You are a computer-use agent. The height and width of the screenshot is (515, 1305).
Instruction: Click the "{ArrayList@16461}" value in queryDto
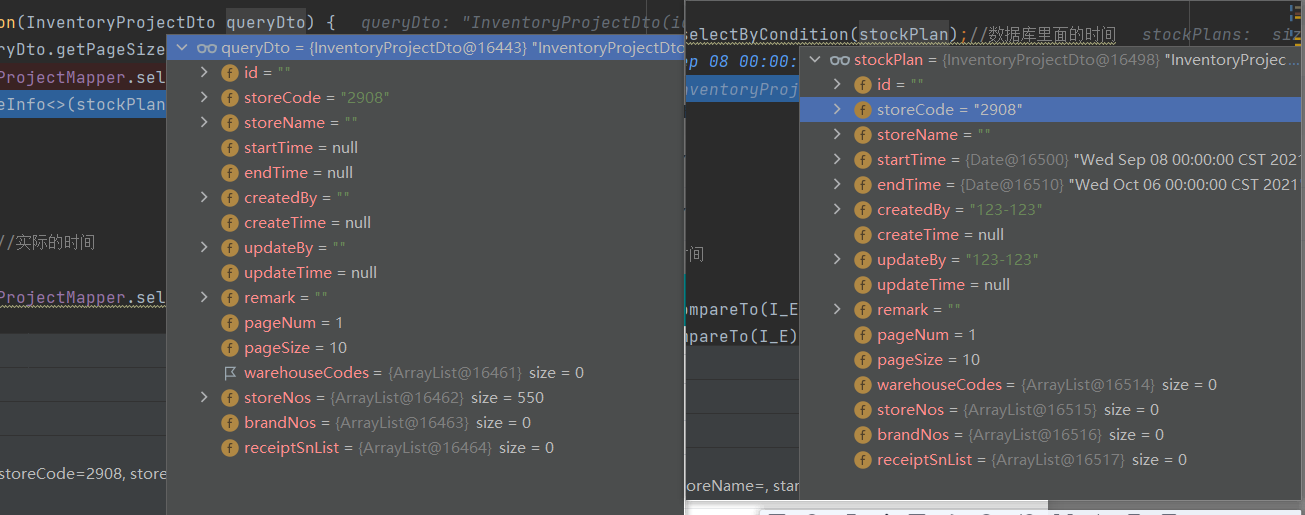455,373
